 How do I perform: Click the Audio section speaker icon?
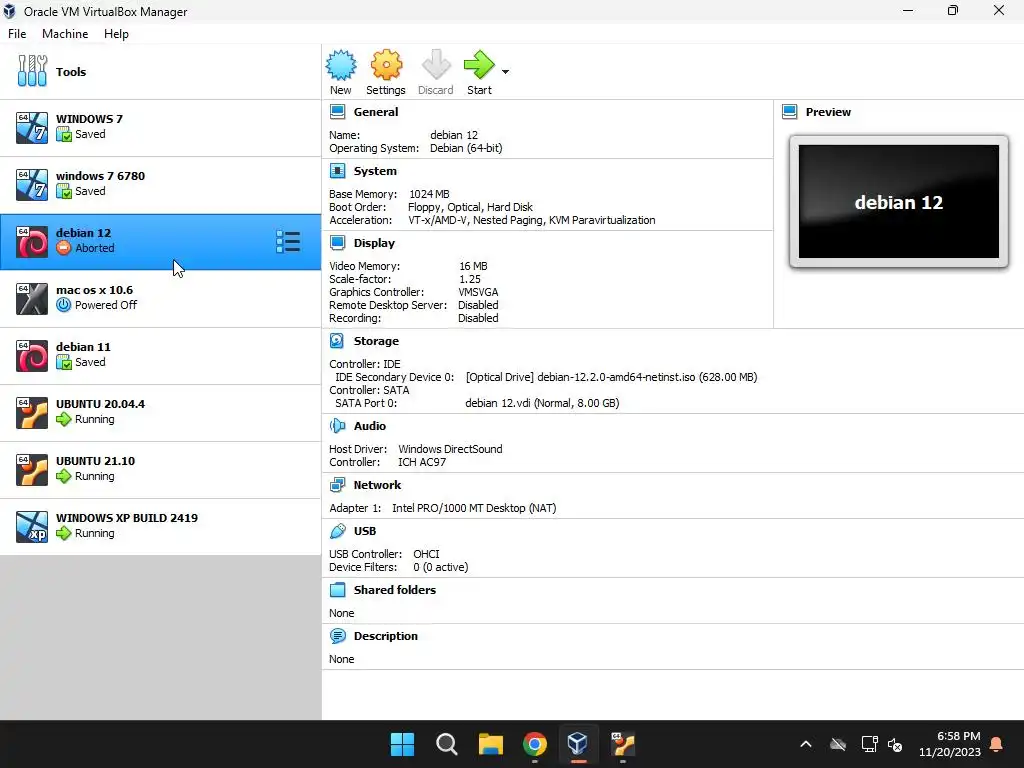(338, 426)
